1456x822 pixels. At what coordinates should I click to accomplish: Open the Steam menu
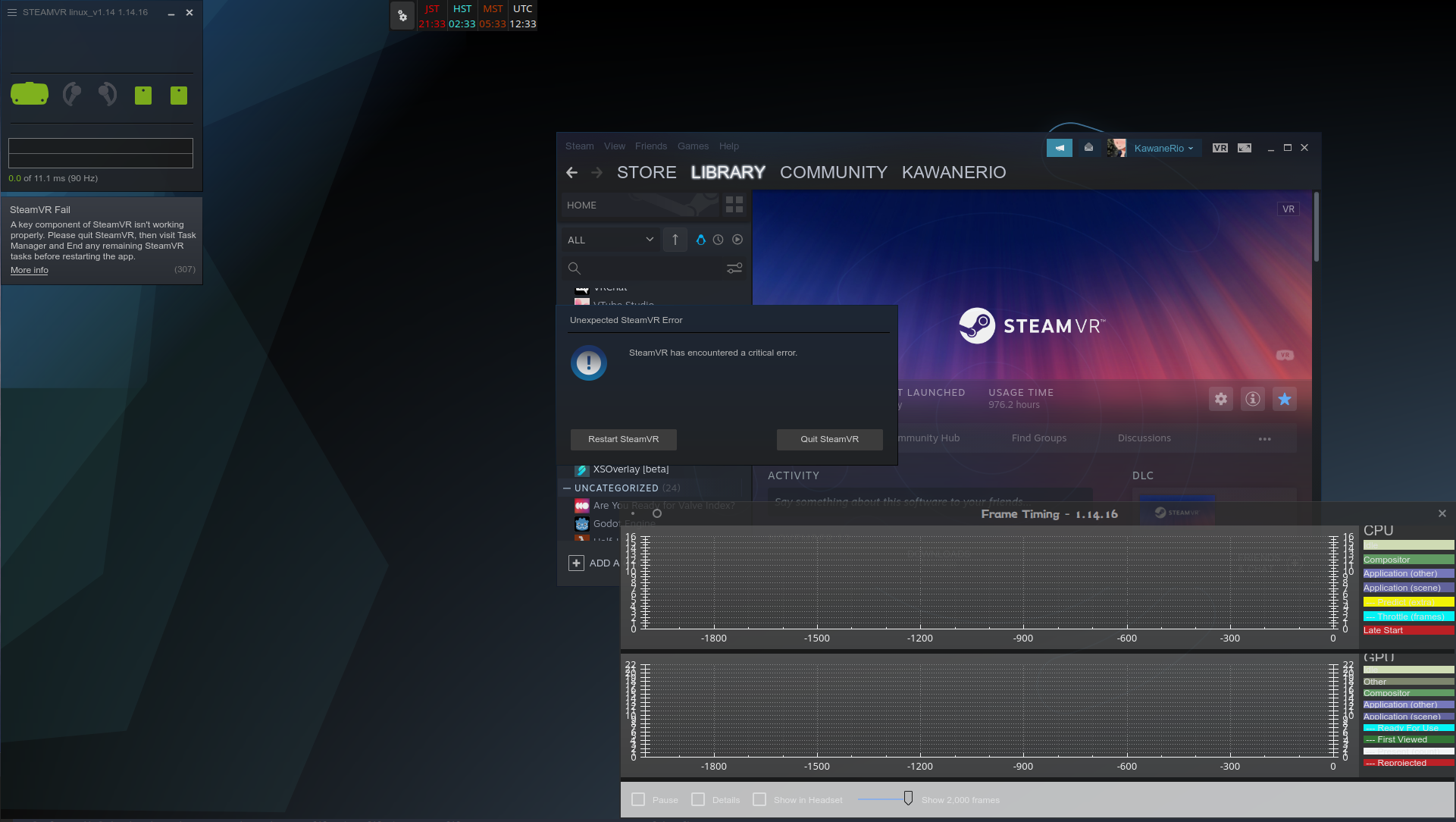(x=580, y=146)
